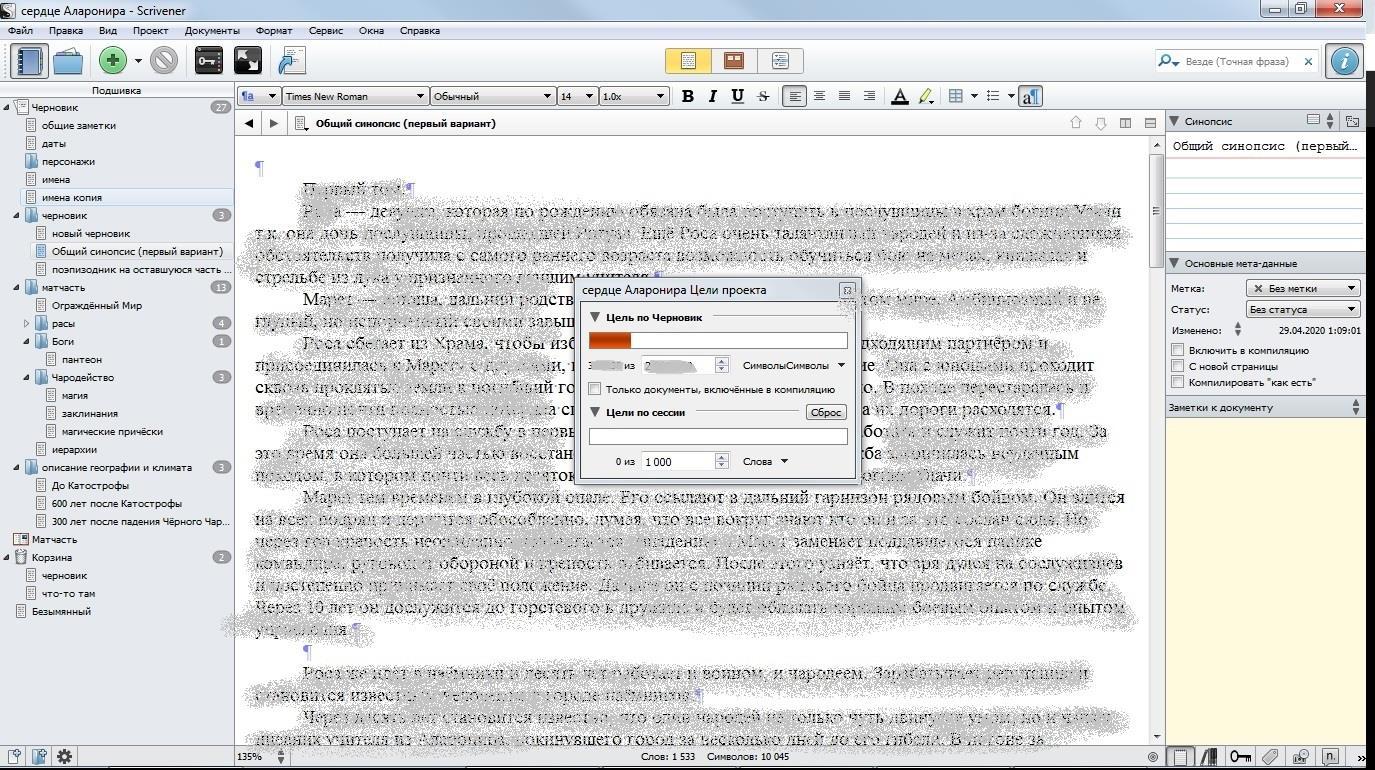Expand the "расы" folder in binder
This screenshot has height=770, width=1375.
(27, 323)
